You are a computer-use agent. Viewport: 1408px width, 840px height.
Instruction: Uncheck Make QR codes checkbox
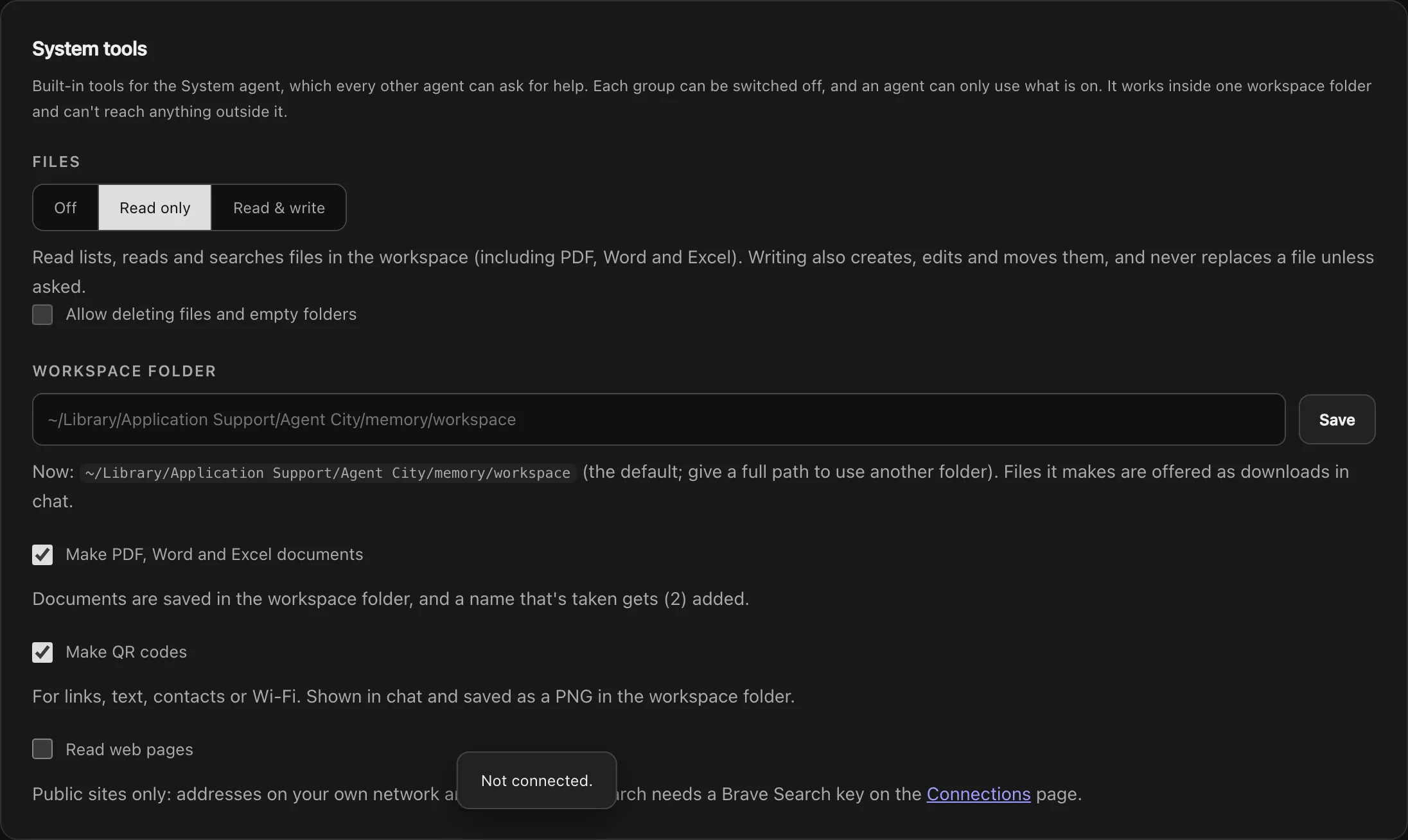click(x=42, y=652)
